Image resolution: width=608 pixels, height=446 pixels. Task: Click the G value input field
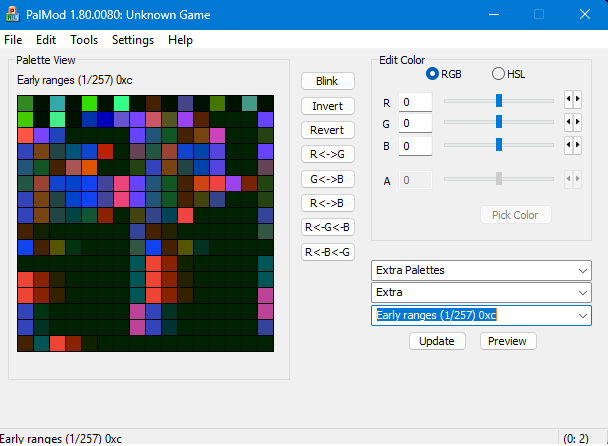tap(414, 123)
